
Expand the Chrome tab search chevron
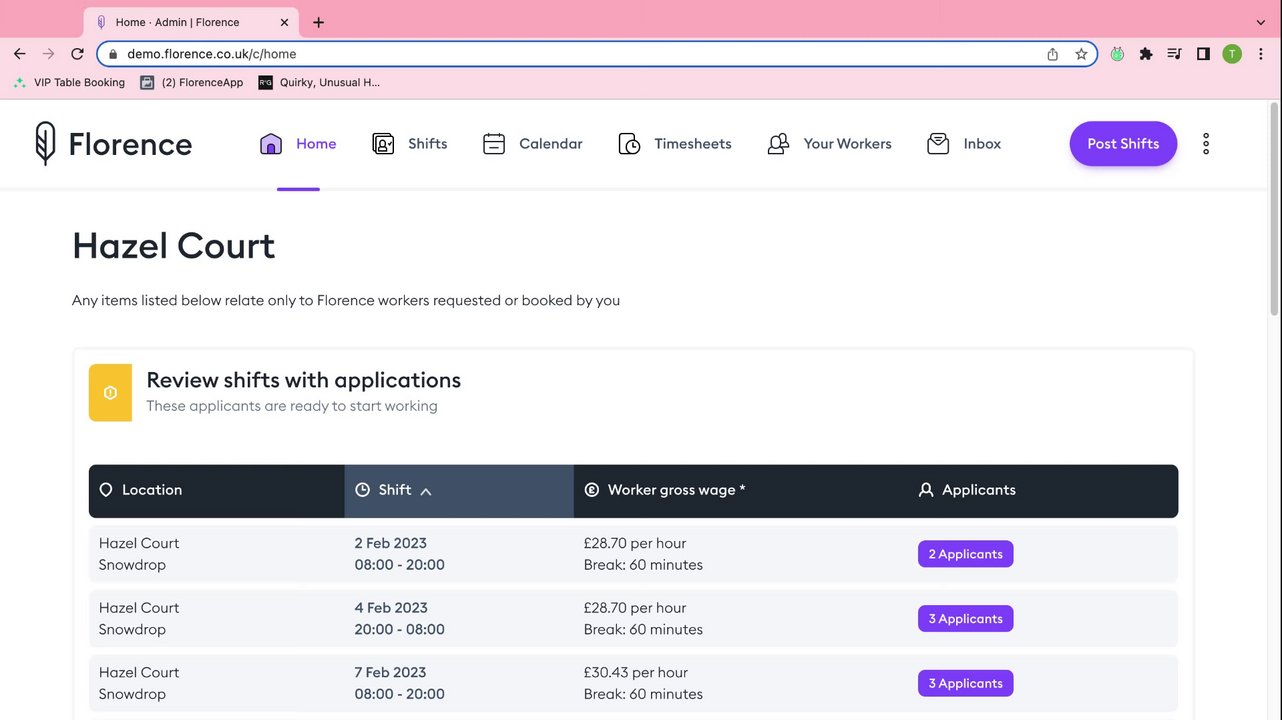pos(1261,22)
